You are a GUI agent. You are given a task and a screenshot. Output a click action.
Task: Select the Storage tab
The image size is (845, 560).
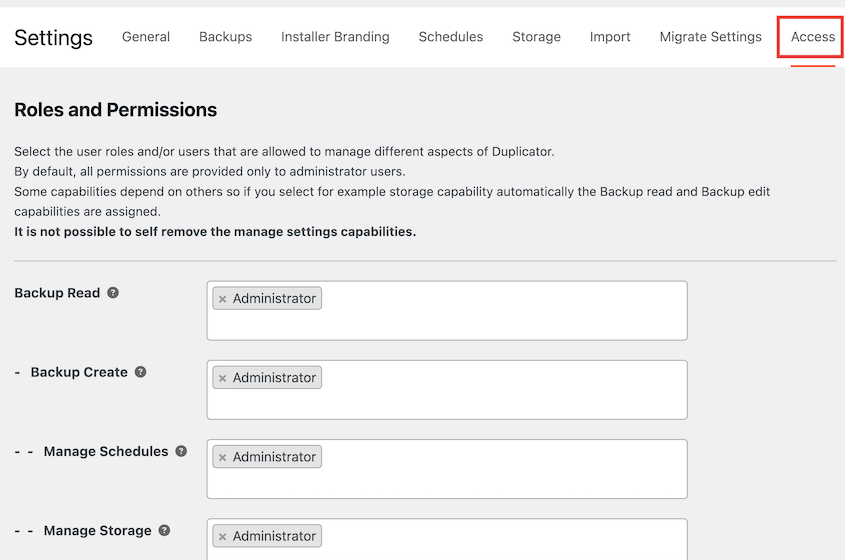pos(536,37)
